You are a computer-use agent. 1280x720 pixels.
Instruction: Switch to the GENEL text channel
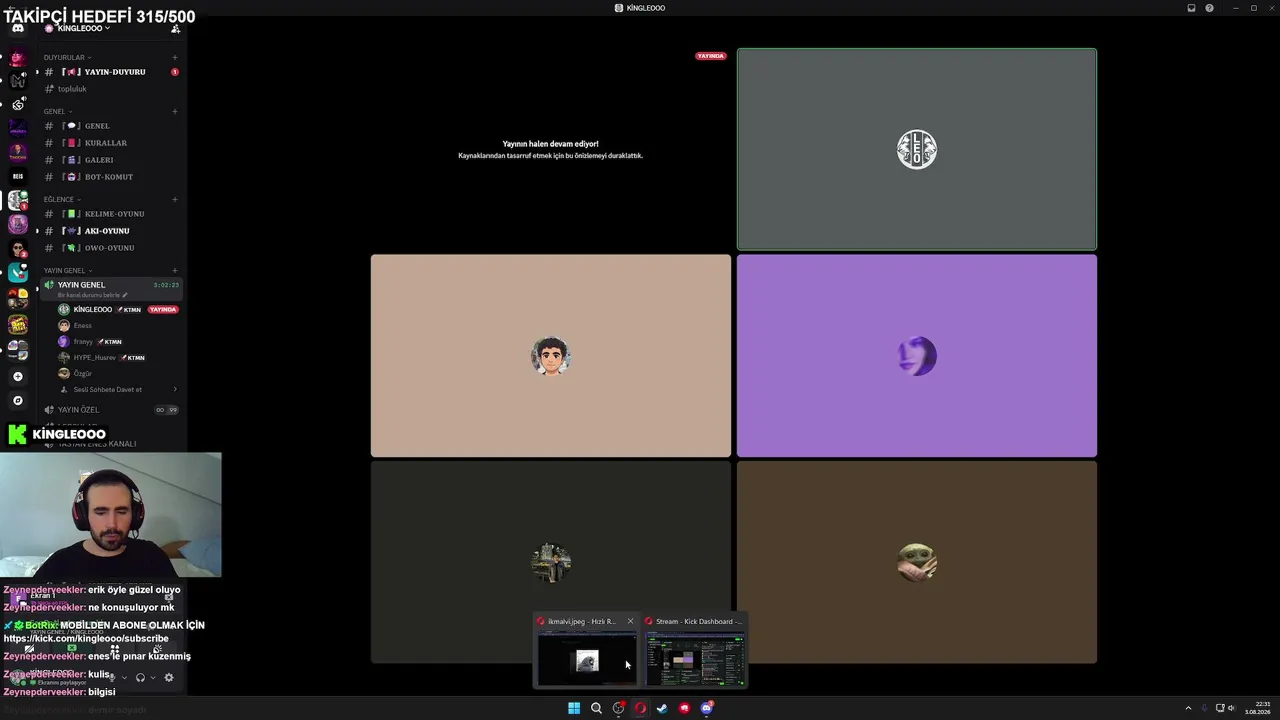(x=112, y=126)
